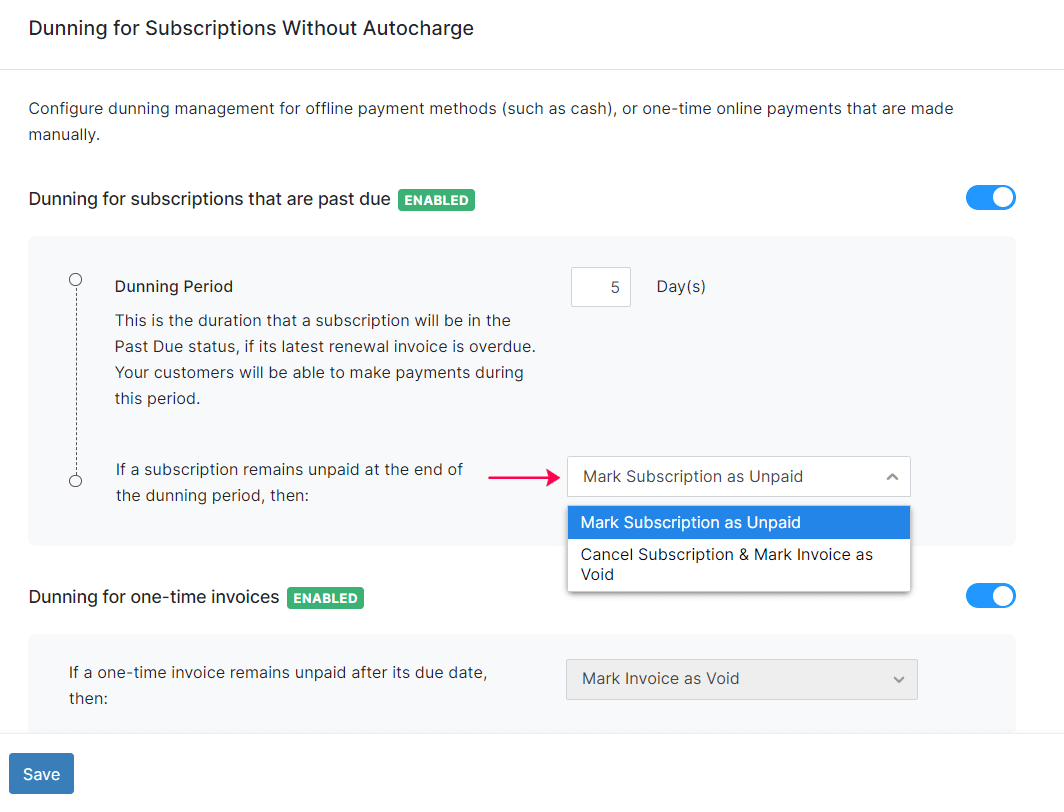Image resolution: width=1064 pixels, height=812 pixels.
Task: Click the subscription unpaid action combo box field
Action: (720, 477)
